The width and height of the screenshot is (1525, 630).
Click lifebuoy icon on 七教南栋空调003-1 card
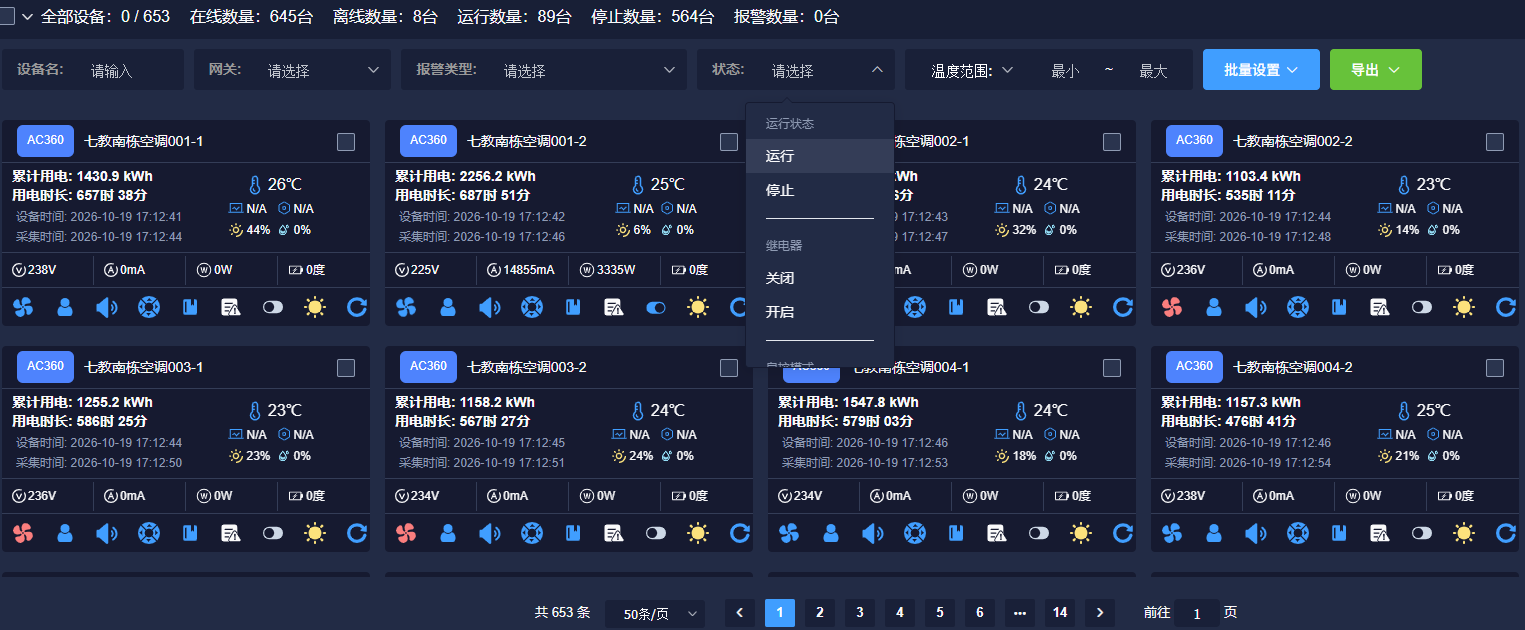pos(148,533)
